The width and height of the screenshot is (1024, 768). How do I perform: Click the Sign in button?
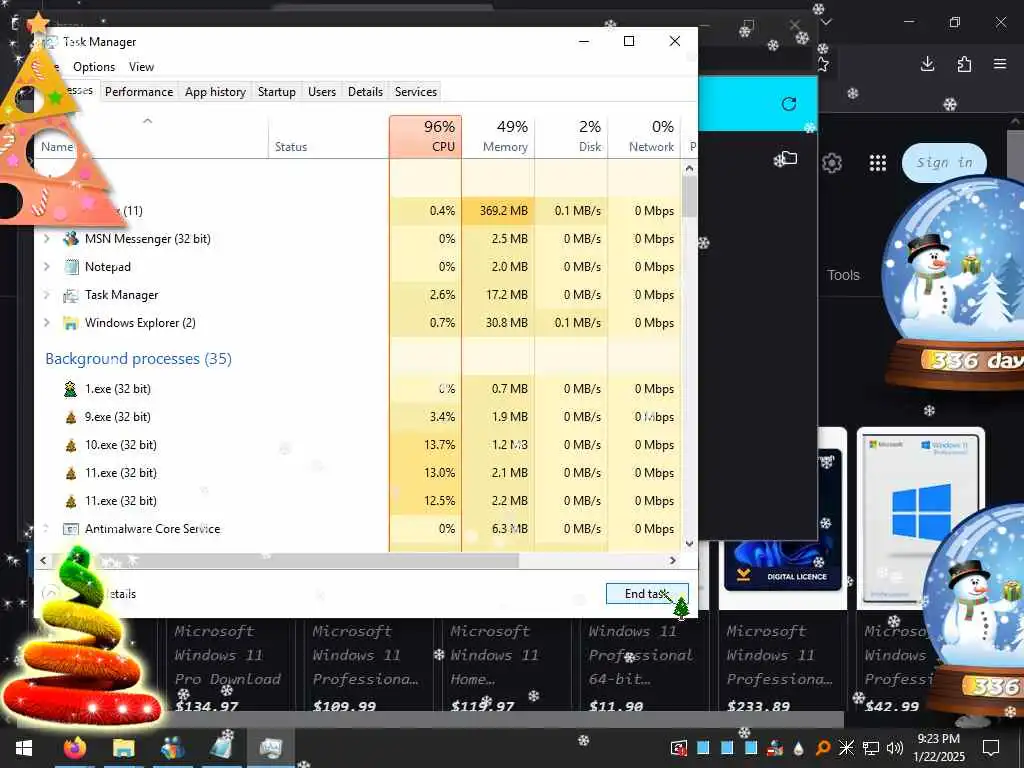(944, 163)
